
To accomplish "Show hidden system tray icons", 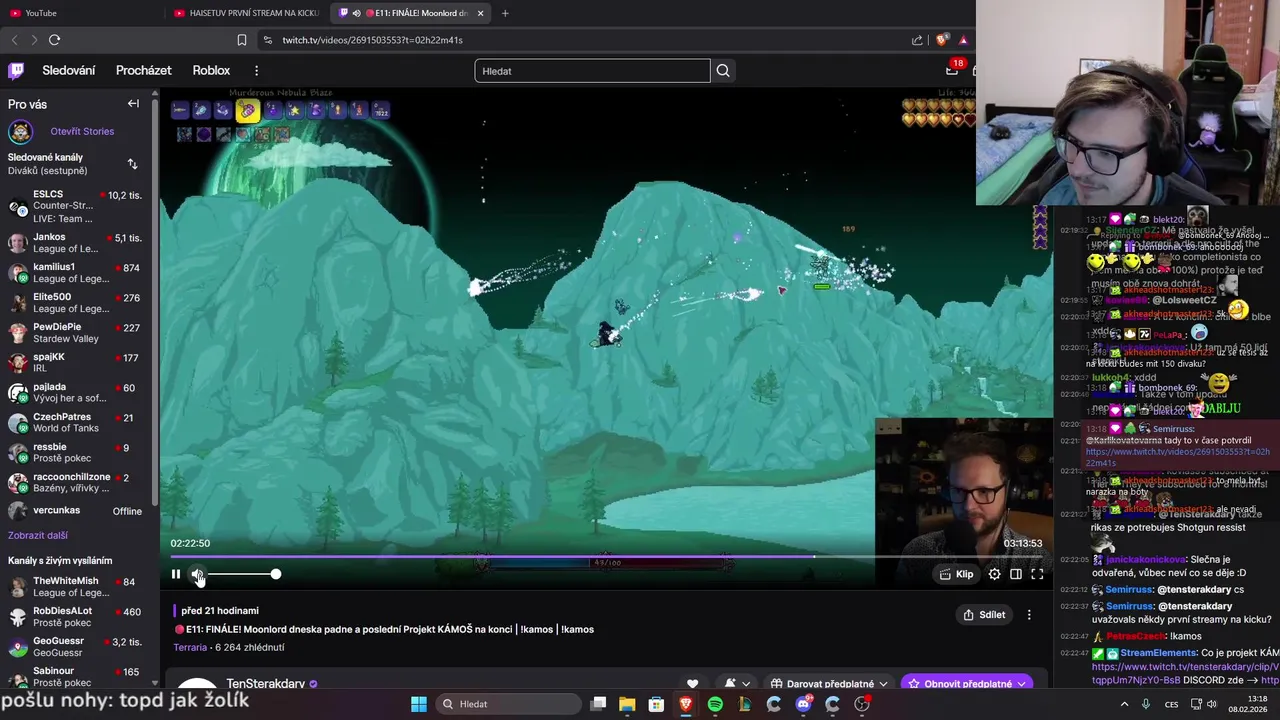I will pyautogui.click(x=1124, y=704).
